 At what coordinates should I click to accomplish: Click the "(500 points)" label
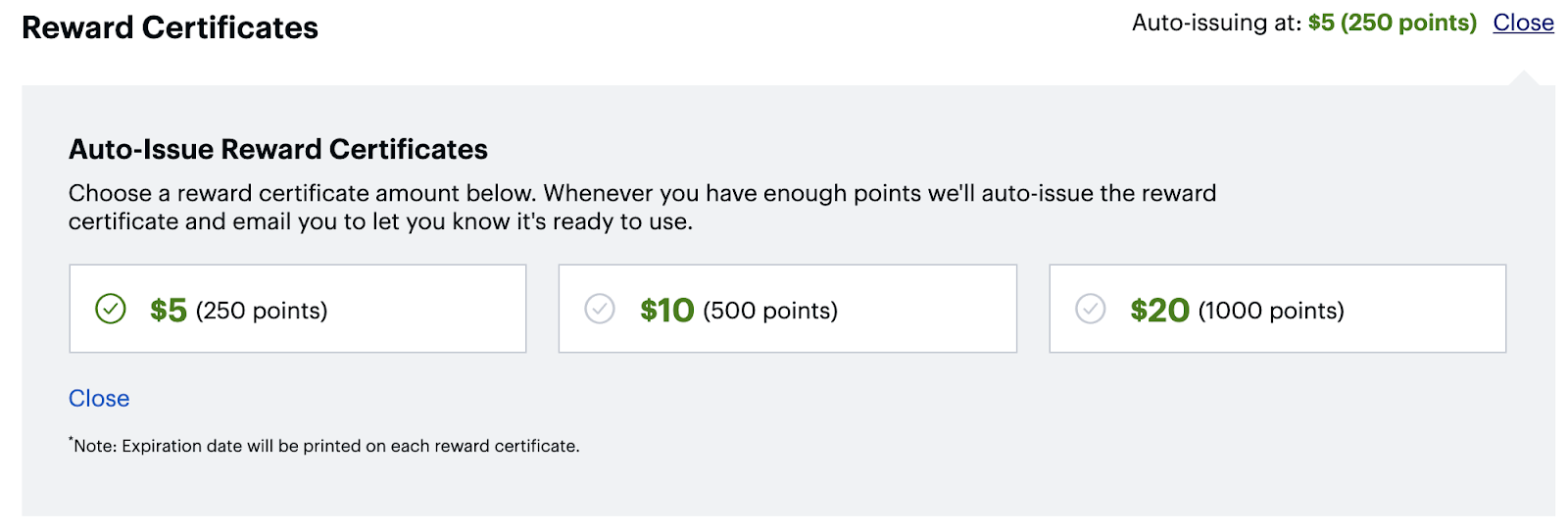tap(770, 311)
